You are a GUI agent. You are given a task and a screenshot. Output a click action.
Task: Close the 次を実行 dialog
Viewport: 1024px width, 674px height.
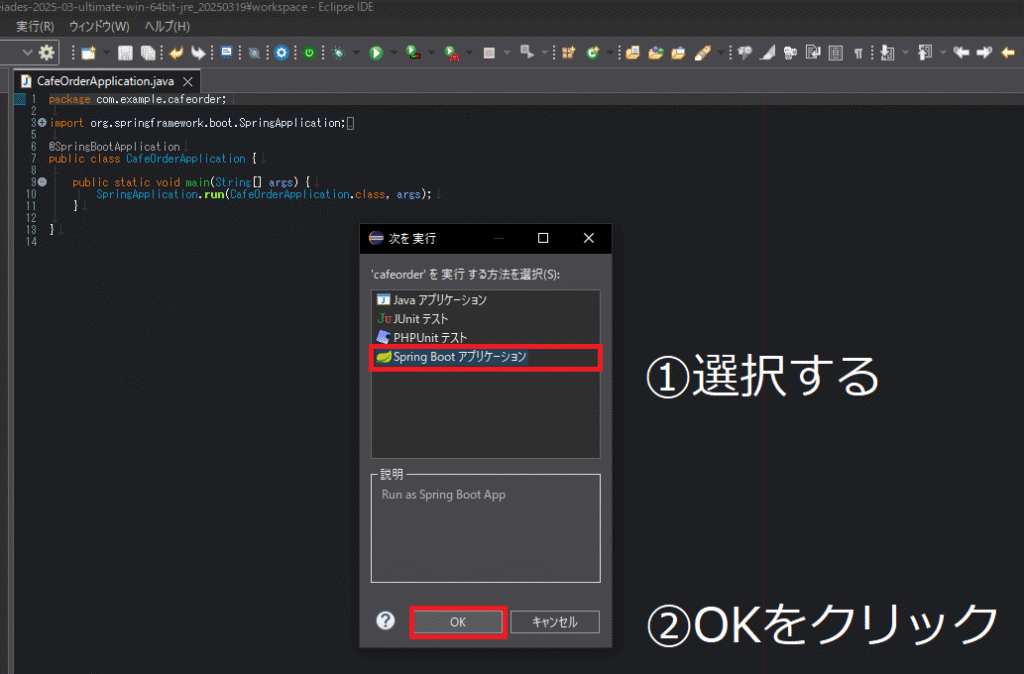(x=588, y=238)
